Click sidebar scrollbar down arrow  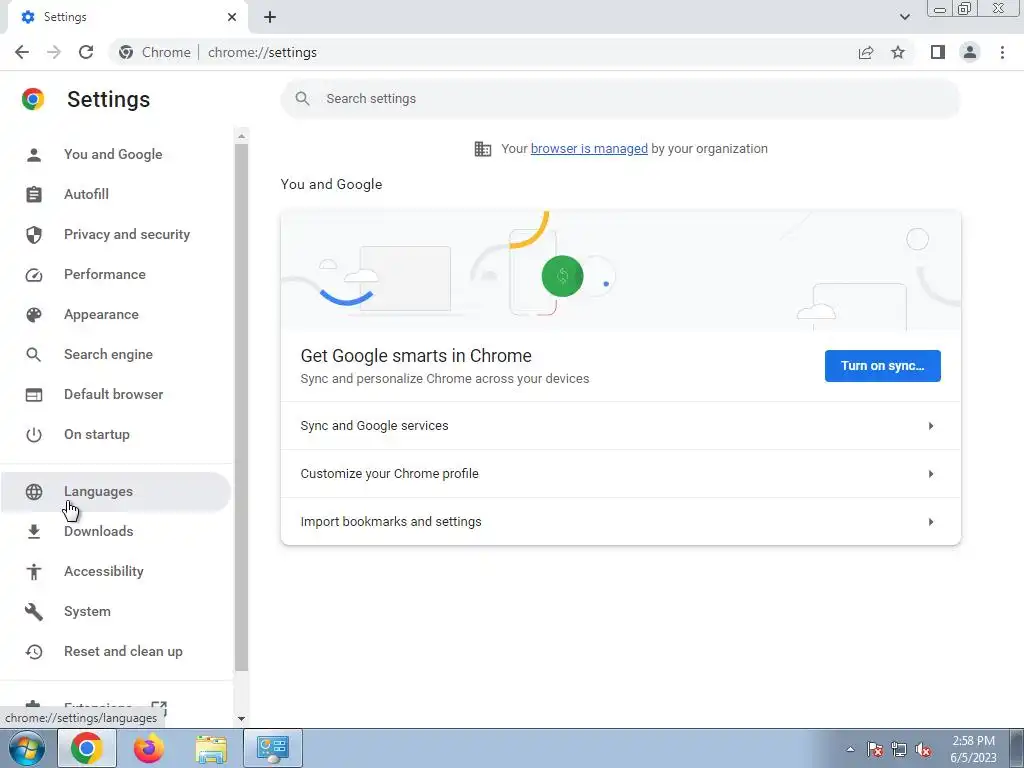coord(242,718)
